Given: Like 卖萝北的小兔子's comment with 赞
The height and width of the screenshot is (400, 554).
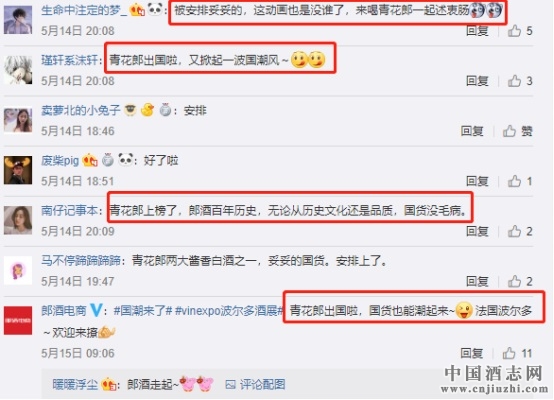Looking at the screenshot, I should pos(509,131).
